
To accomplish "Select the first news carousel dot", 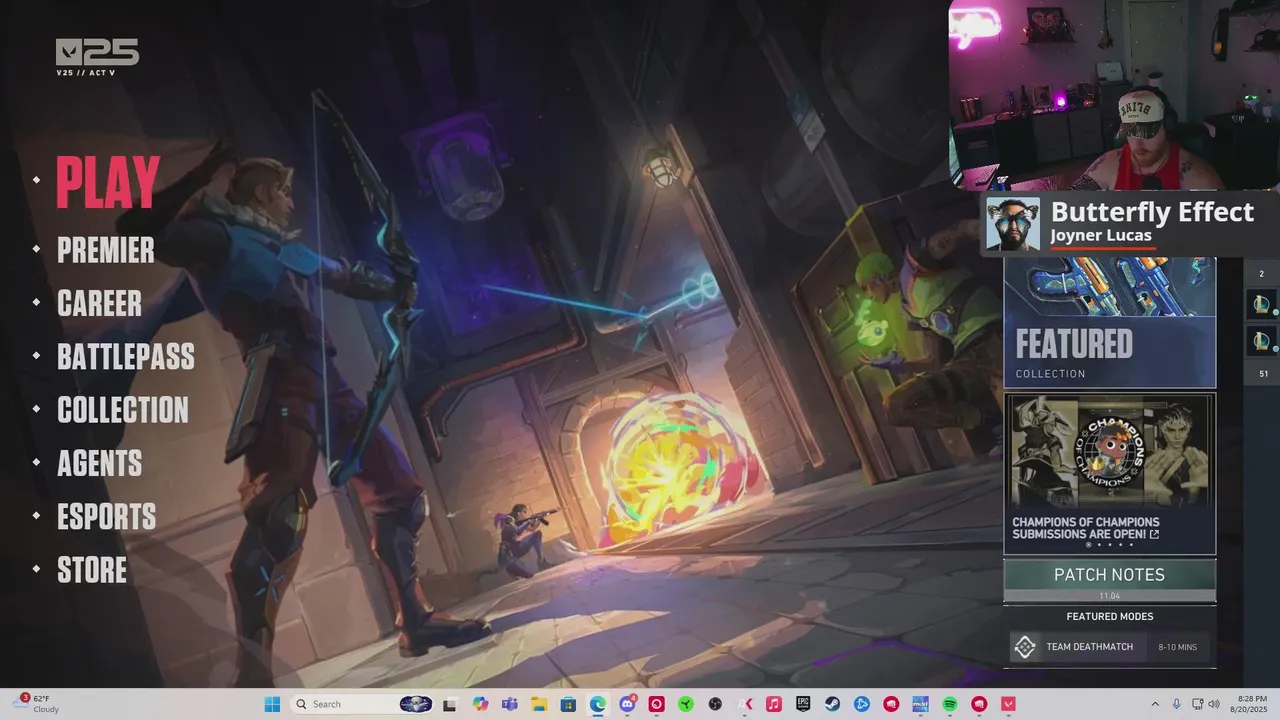I will pos(1088,545).
